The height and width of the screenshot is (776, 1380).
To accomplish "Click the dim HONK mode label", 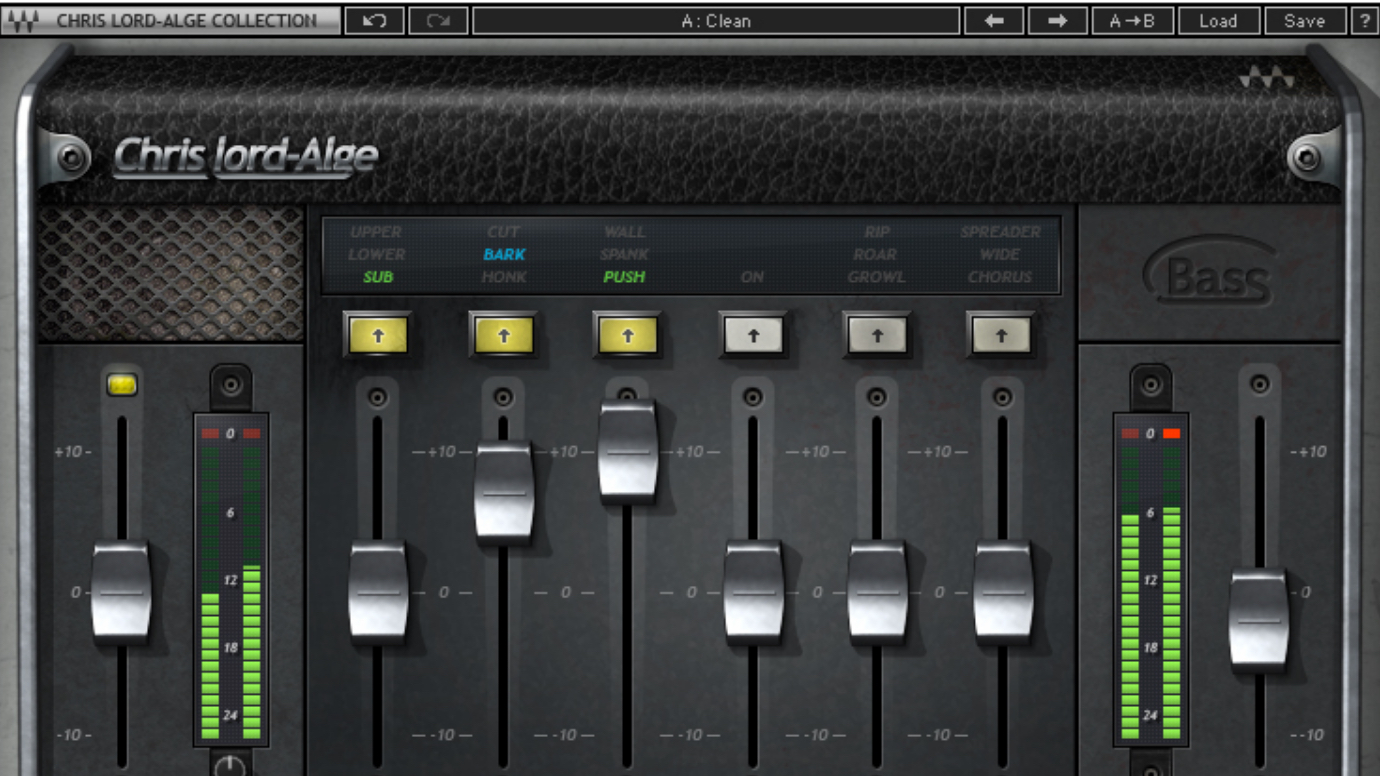I will 504,277.
